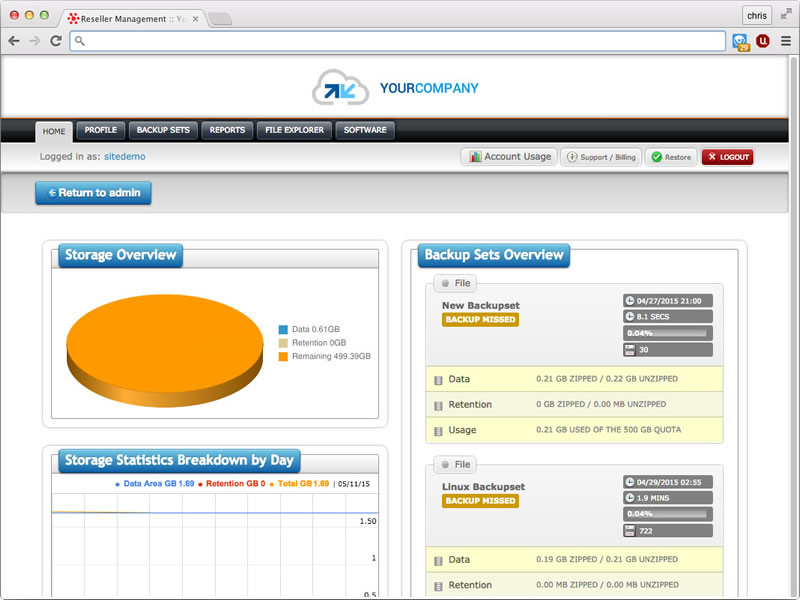Click the tan Retention 0GB legend swatch
The width and height of the screenshot is (800, 600).
pyautogui.click(x=283, y=343)
